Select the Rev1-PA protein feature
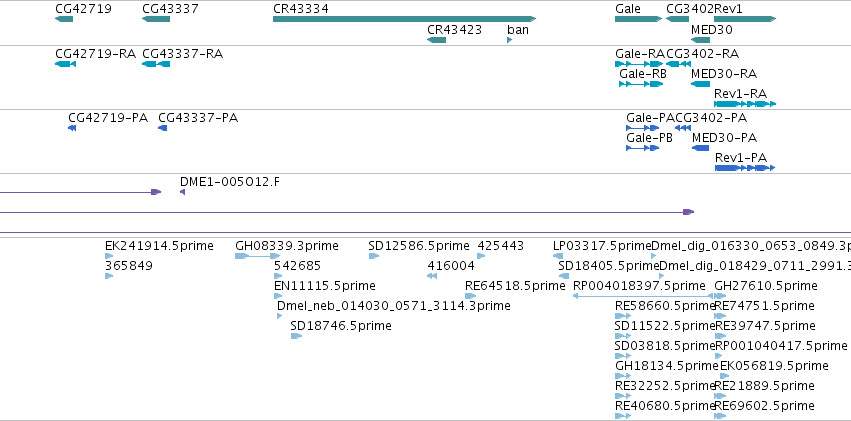 [x=745, y=168]
